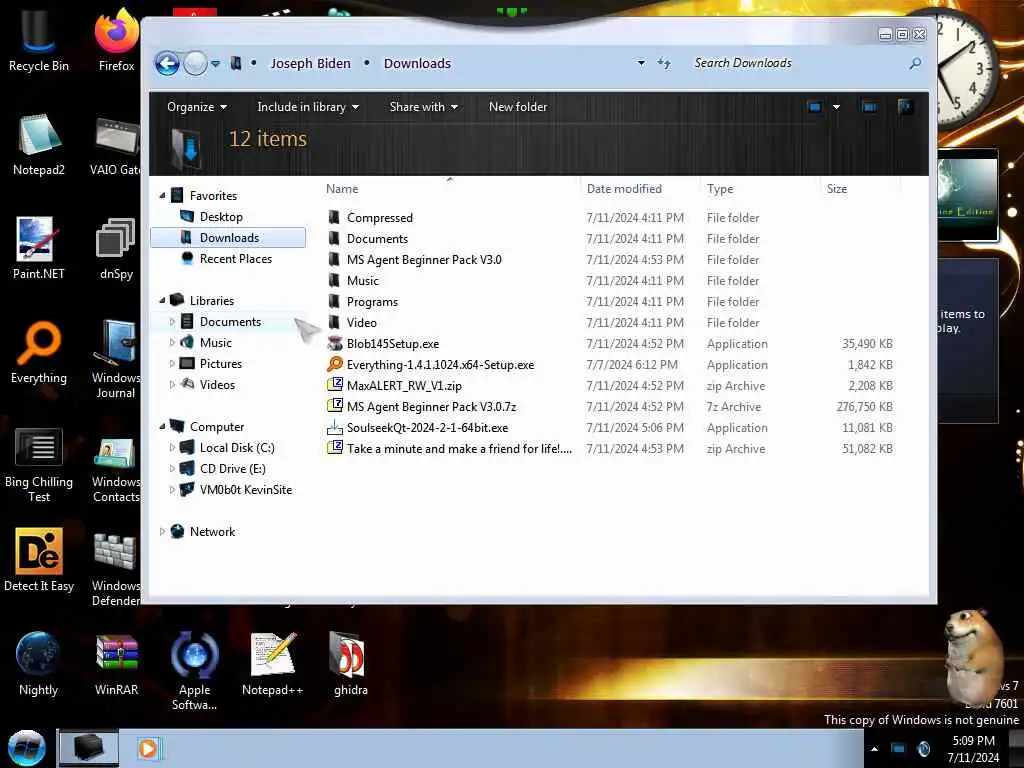The height and width of the screenshot is (768, 1024).
Task: Create a New folder
Action: (518, 106)
